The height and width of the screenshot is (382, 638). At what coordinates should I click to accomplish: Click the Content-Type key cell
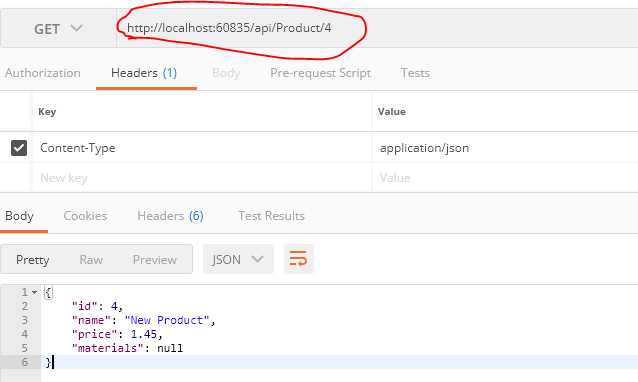click(x=202, y=148)
